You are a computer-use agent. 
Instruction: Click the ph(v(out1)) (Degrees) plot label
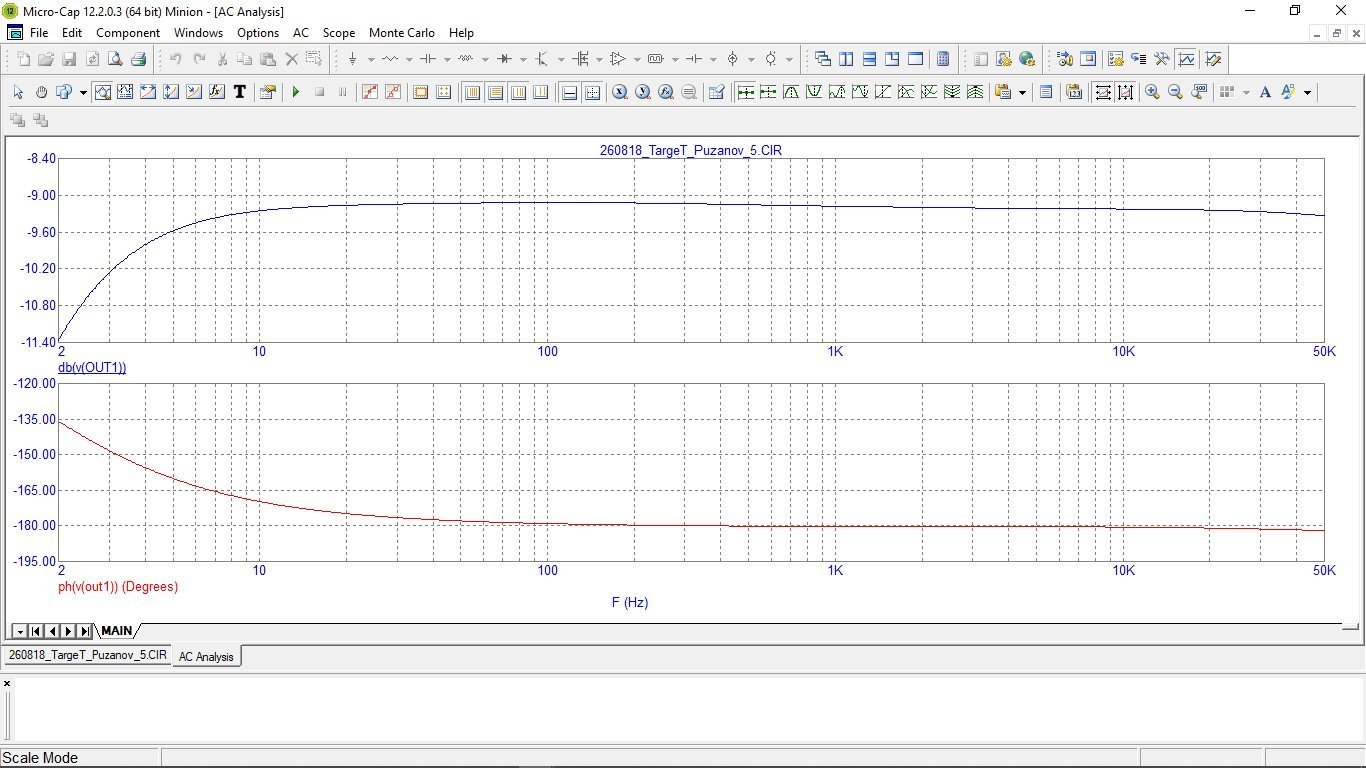coord(118,587)
